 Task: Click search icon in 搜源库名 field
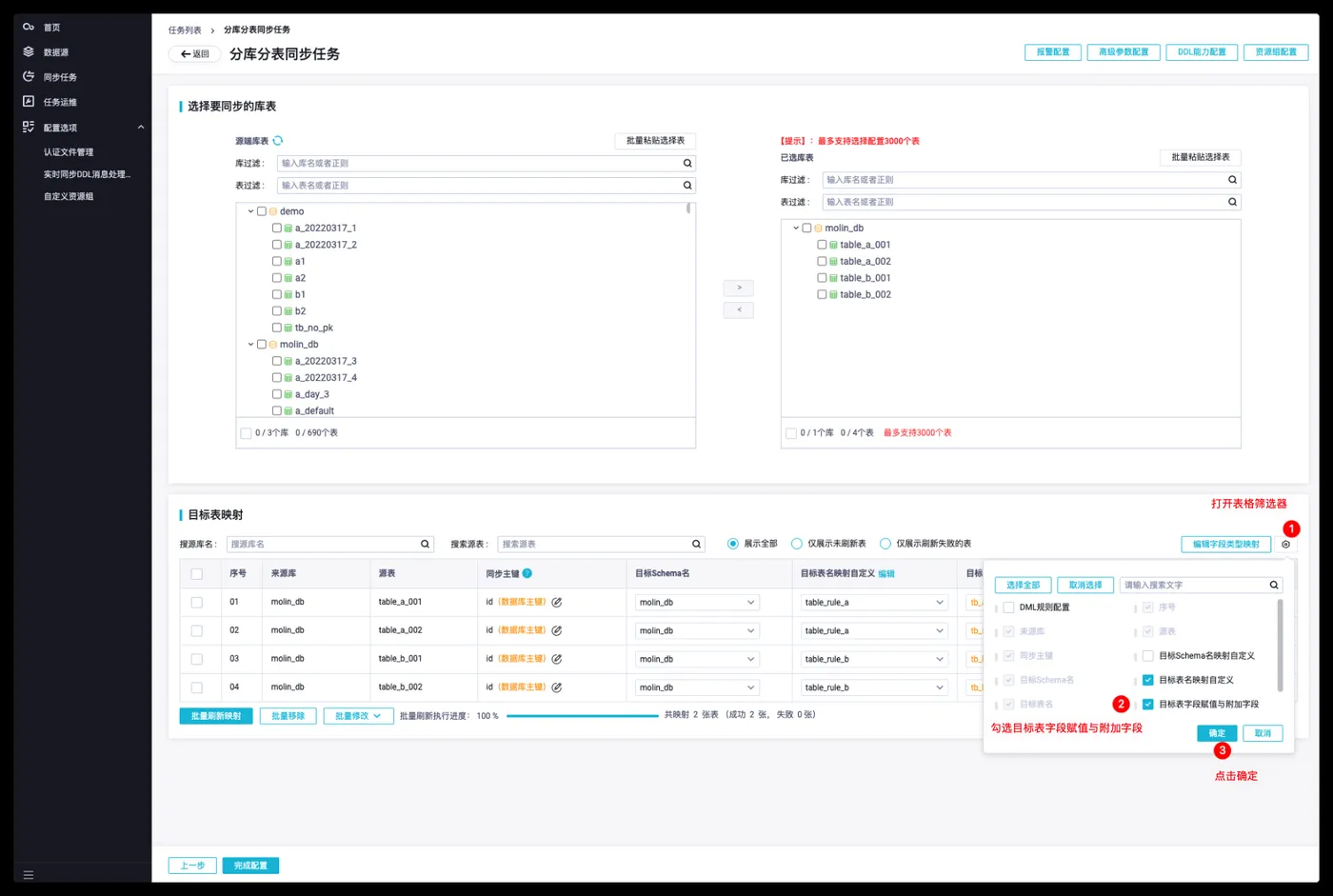tap(426, 544)
